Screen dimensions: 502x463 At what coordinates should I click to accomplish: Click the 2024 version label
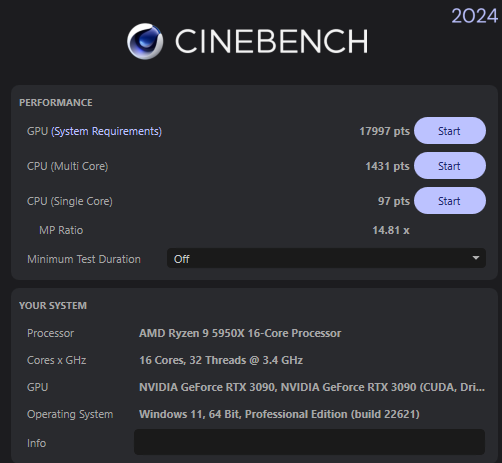pyautogui.click(x=475, y=16)
